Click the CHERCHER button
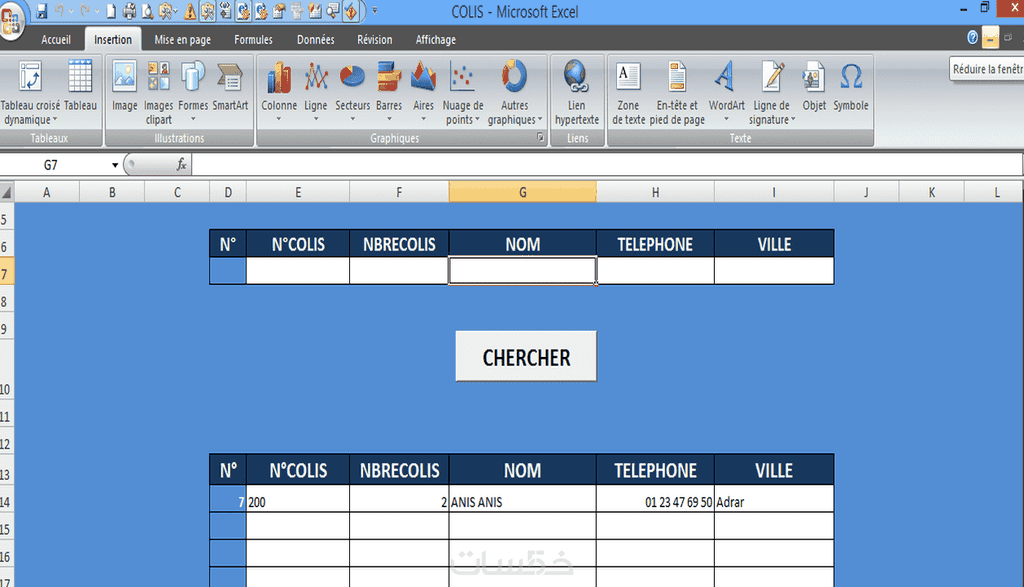Image resolution: width=1024 pixels, height=587 pixels. tap(526, 357)
